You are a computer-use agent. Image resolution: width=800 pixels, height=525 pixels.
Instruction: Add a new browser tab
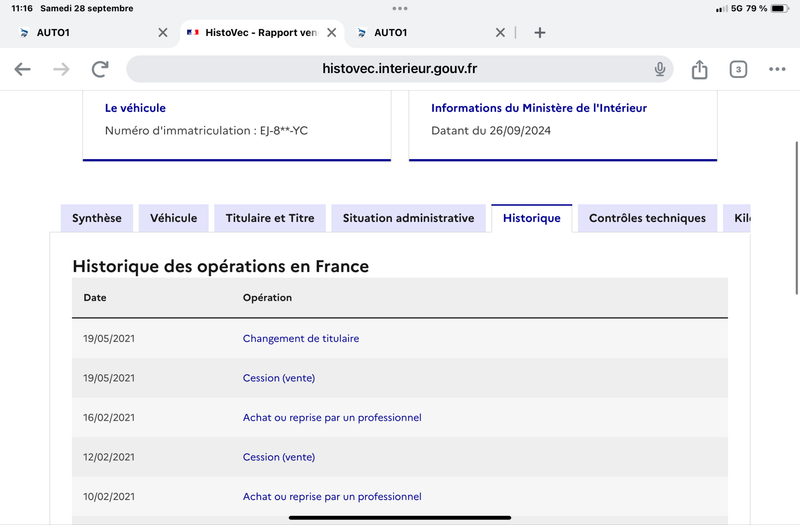click(x=539, y=33)
